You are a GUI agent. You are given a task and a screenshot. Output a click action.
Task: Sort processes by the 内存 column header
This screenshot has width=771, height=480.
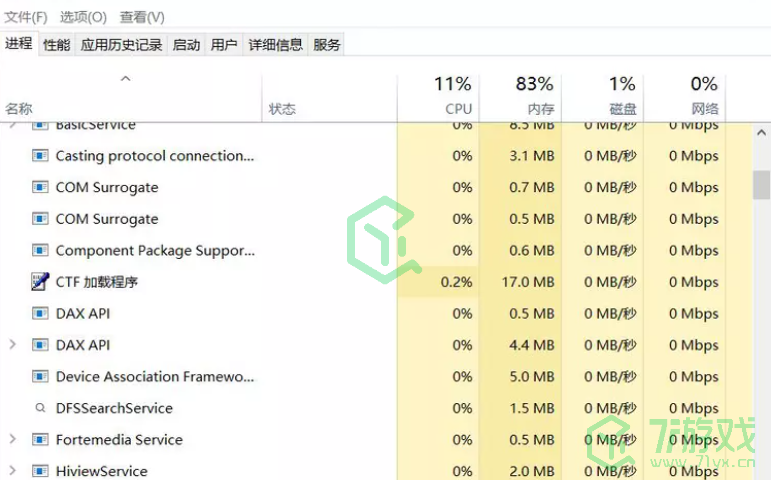[534, 95]
